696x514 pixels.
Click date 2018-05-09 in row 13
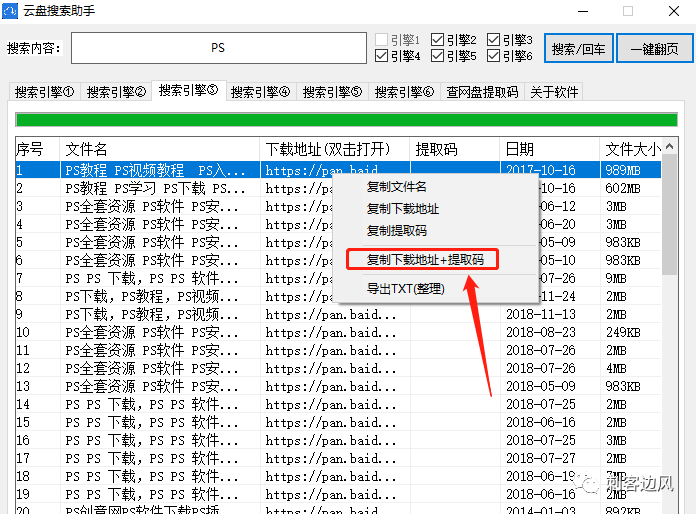[x=541, y=386]
